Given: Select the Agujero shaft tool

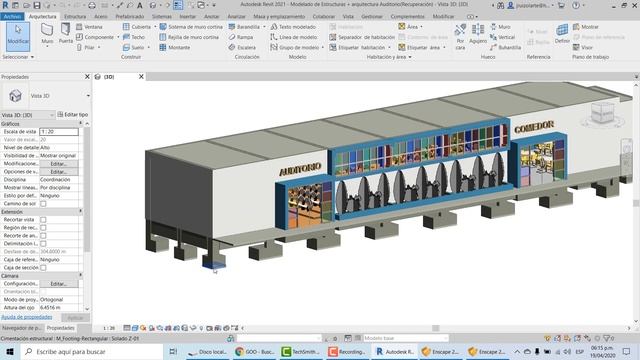Looking at the screenshot, I should 478,34.
